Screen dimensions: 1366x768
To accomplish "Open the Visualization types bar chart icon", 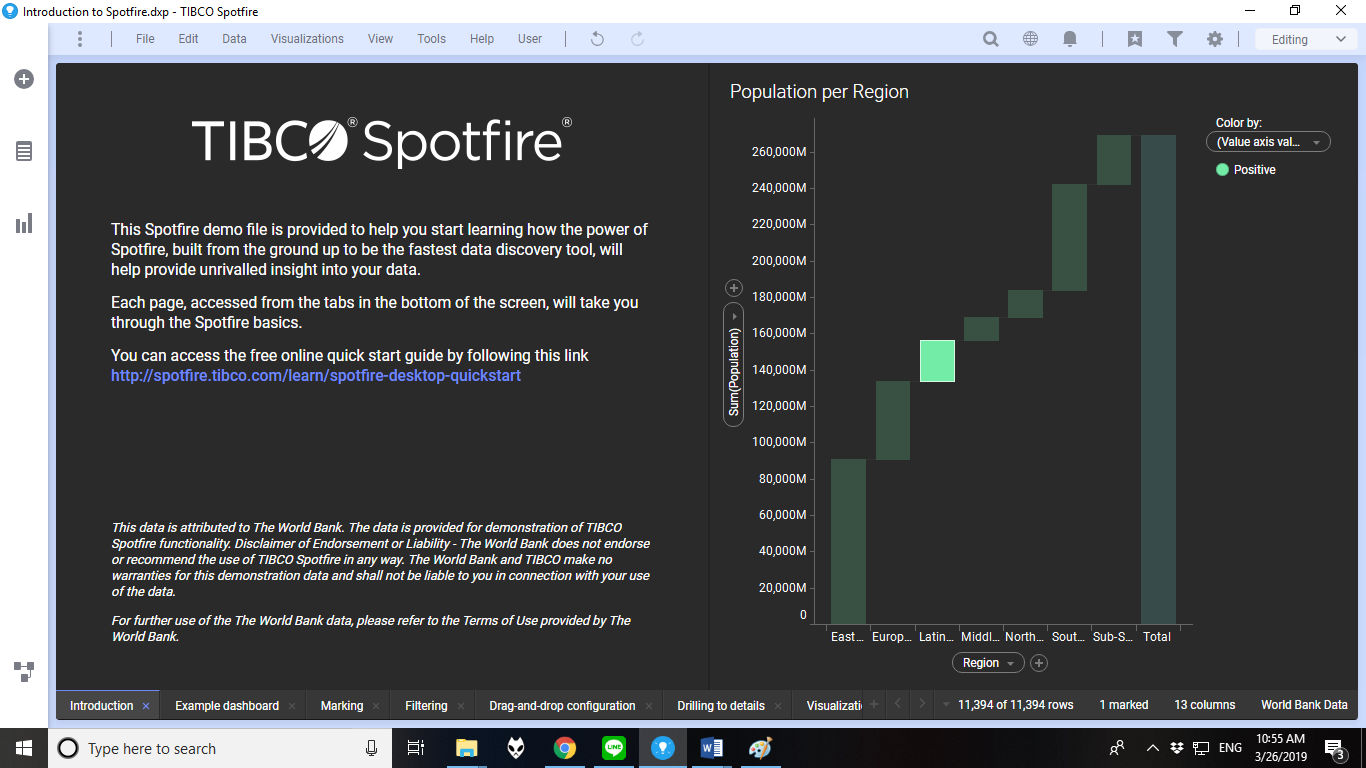I will tap(24, 223).
